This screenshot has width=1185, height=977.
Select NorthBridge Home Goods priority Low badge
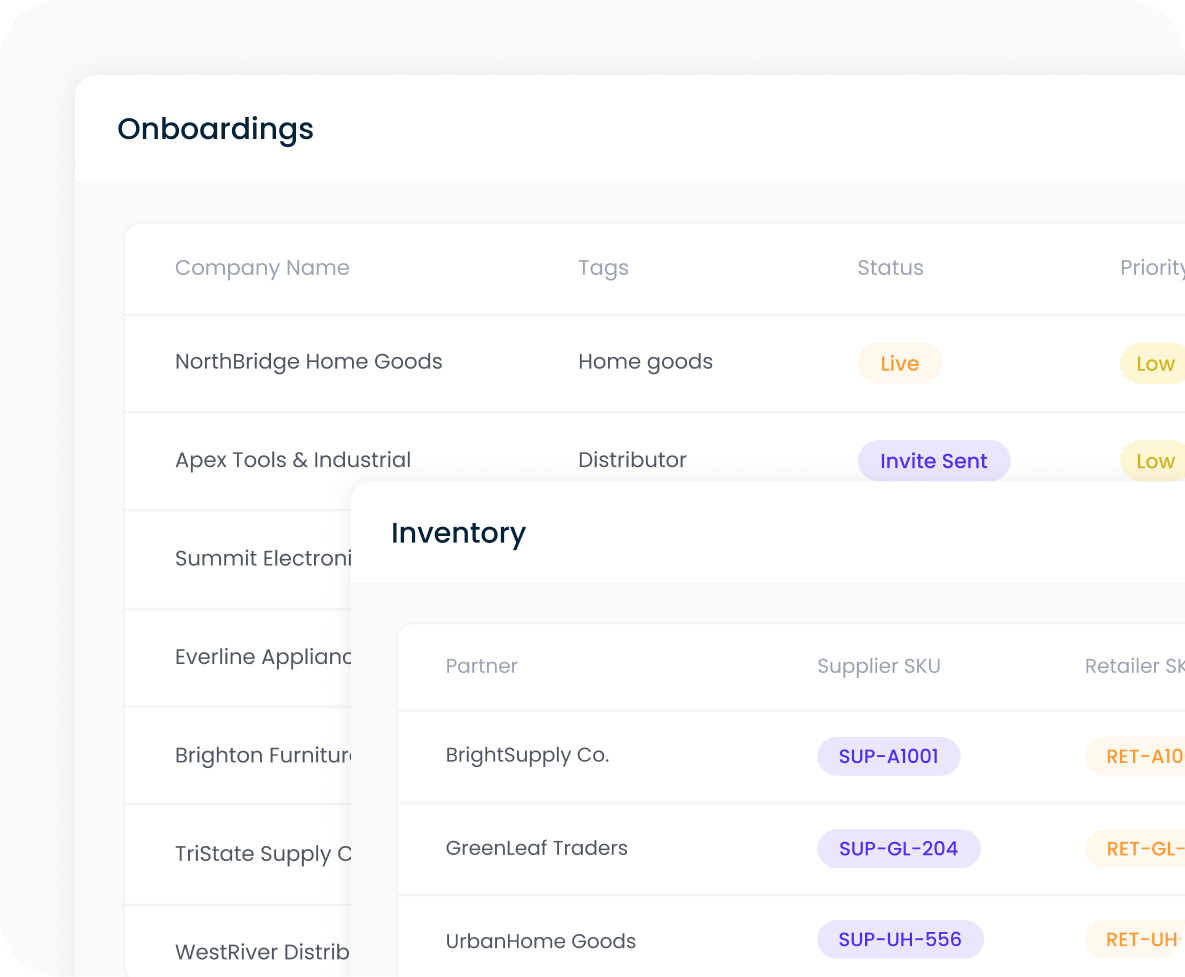[x=1154, y=364]
